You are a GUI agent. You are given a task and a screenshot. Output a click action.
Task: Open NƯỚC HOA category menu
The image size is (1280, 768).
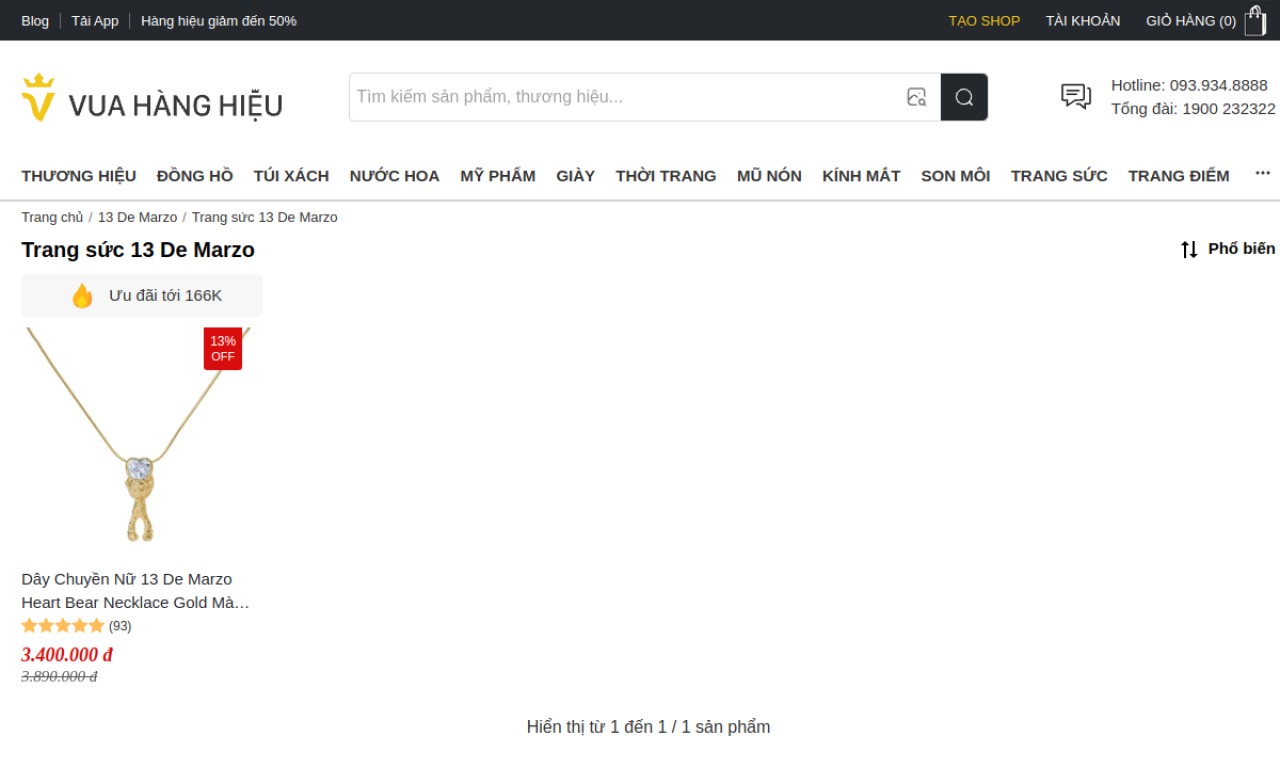click(394, 176)
